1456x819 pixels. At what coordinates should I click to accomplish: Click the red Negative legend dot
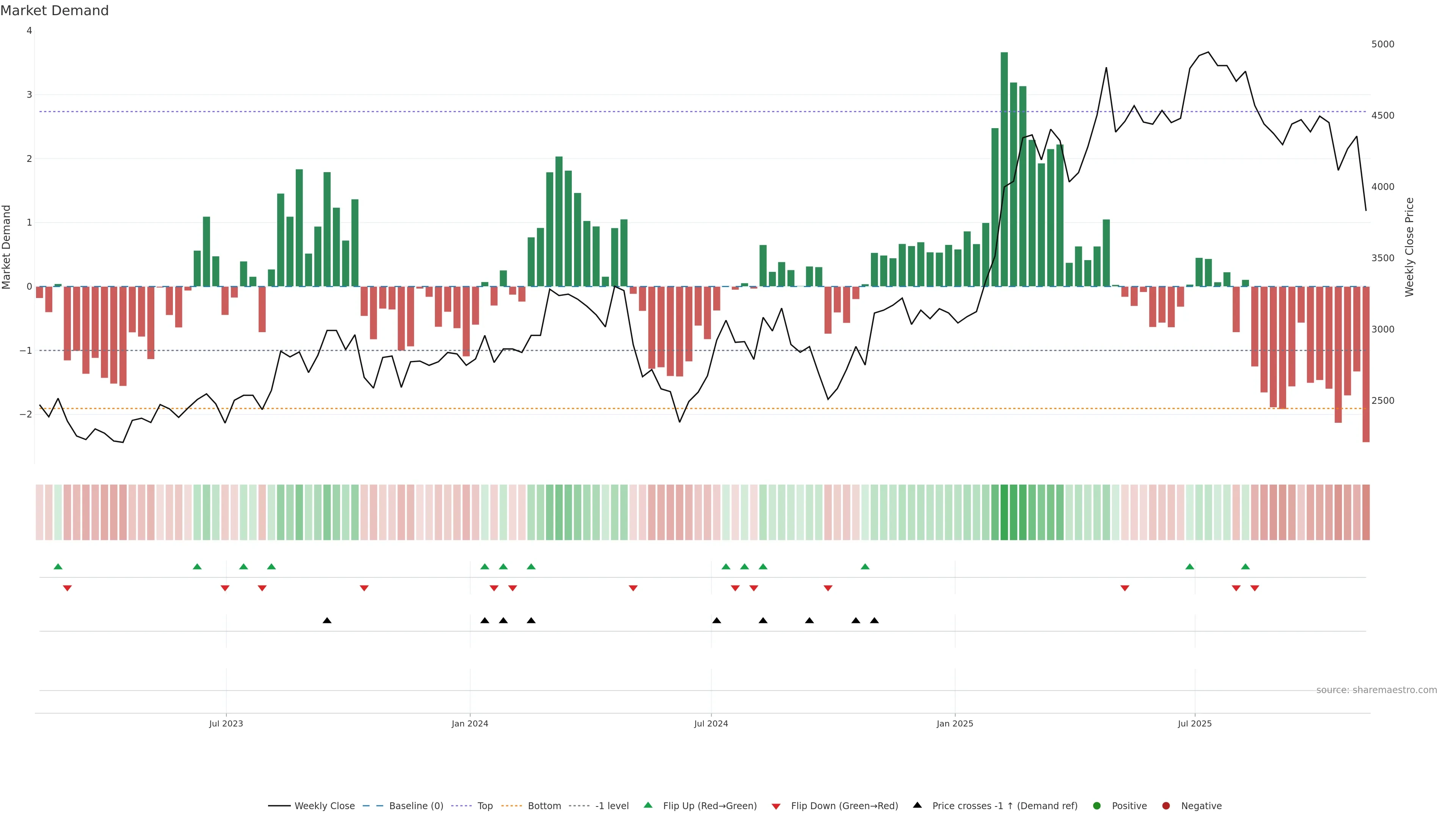point(1166,806)
